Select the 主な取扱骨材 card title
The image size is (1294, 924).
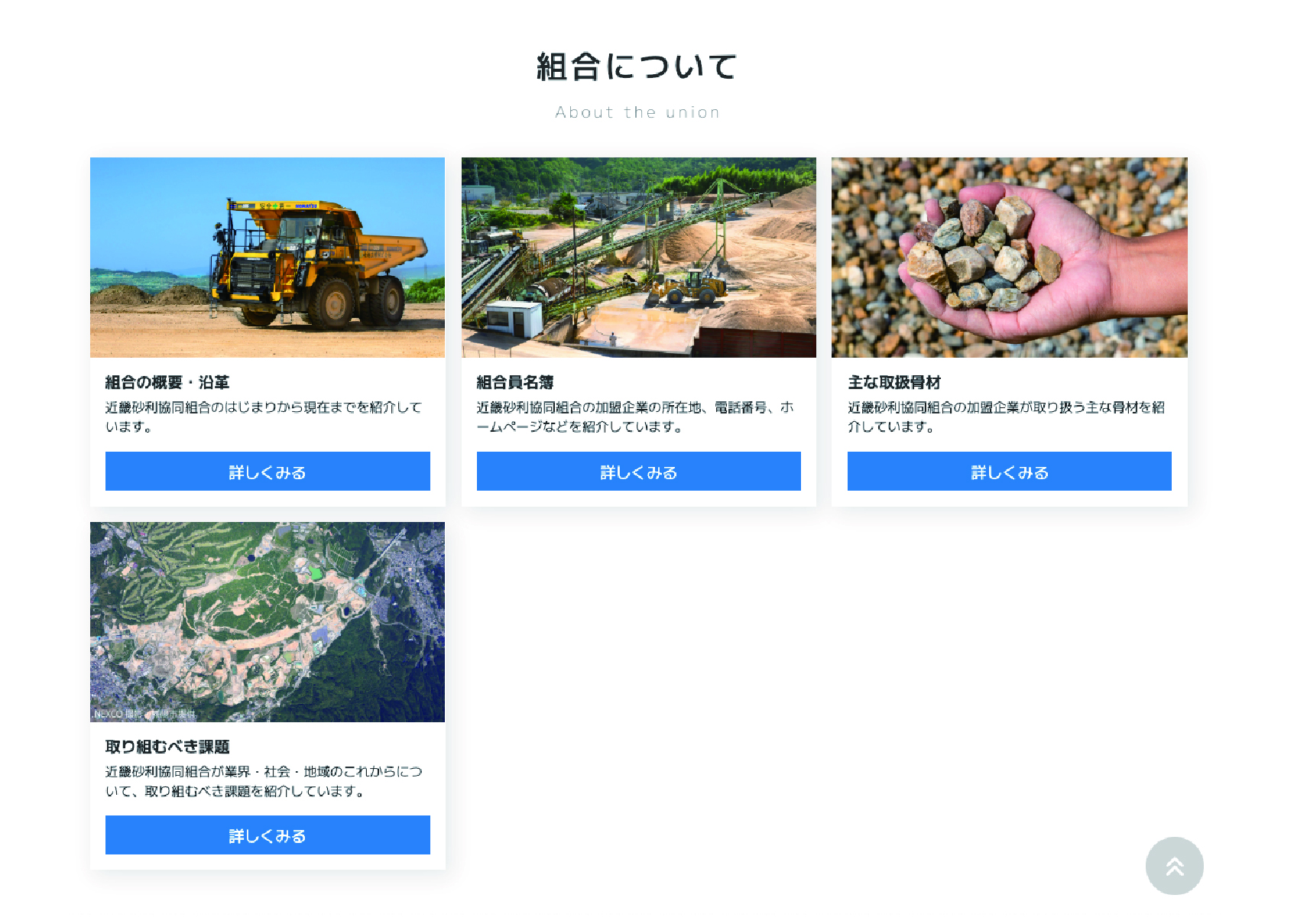(x=894, y=382)
